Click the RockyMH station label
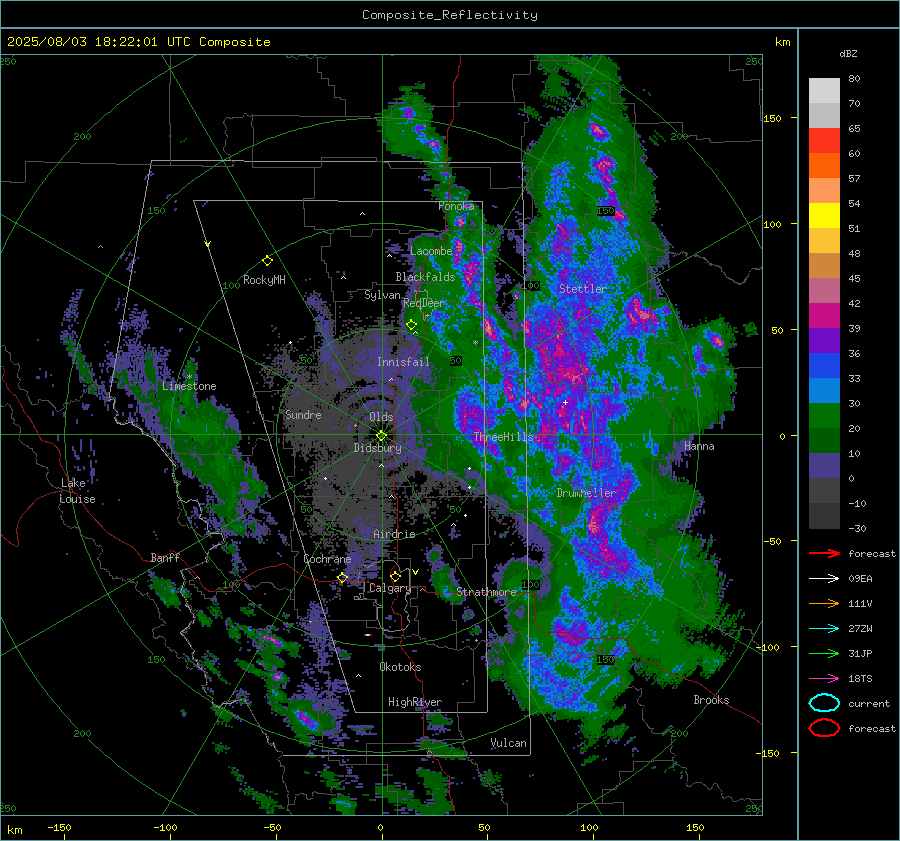The height and width of the screenshot is (841, 900). 264,280
